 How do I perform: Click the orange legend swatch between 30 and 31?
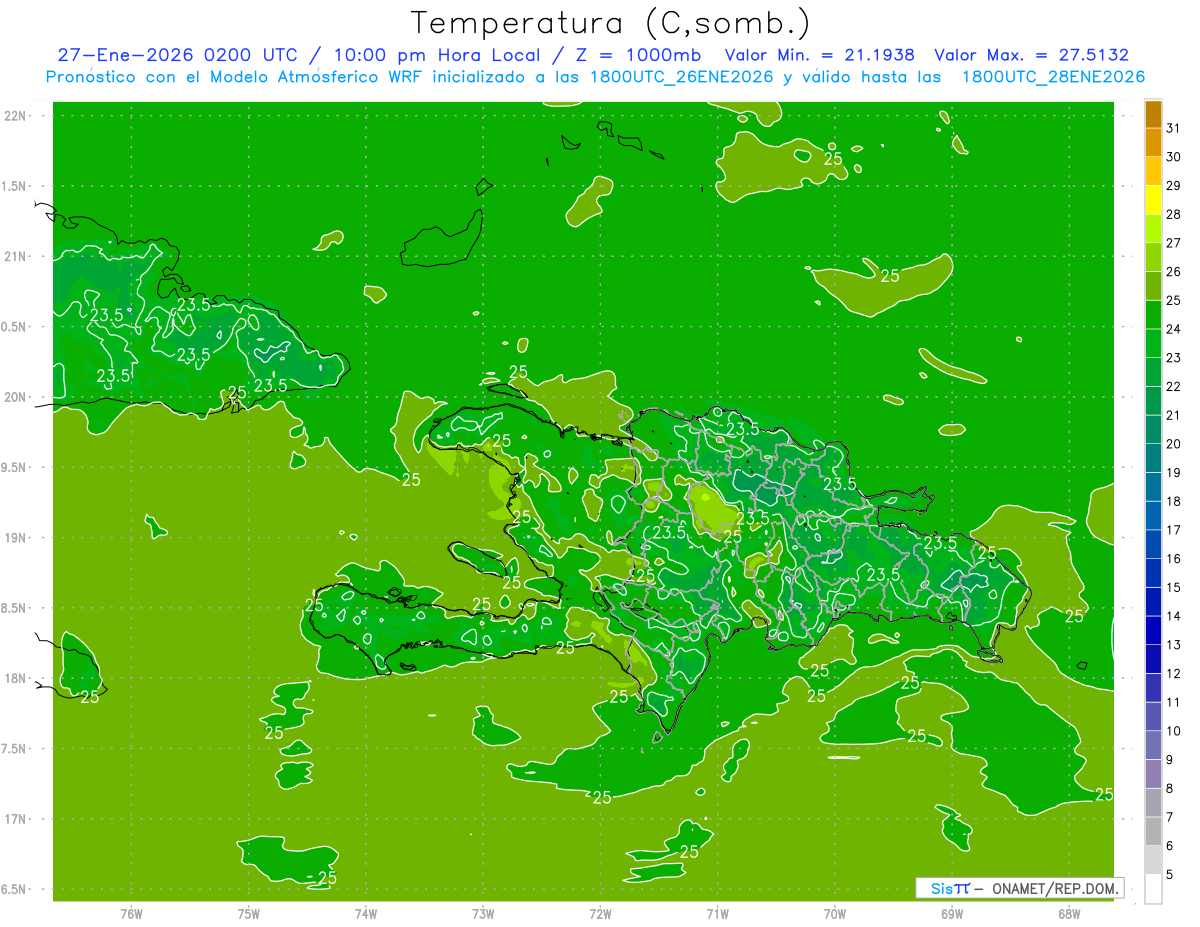coord(1153,143)
